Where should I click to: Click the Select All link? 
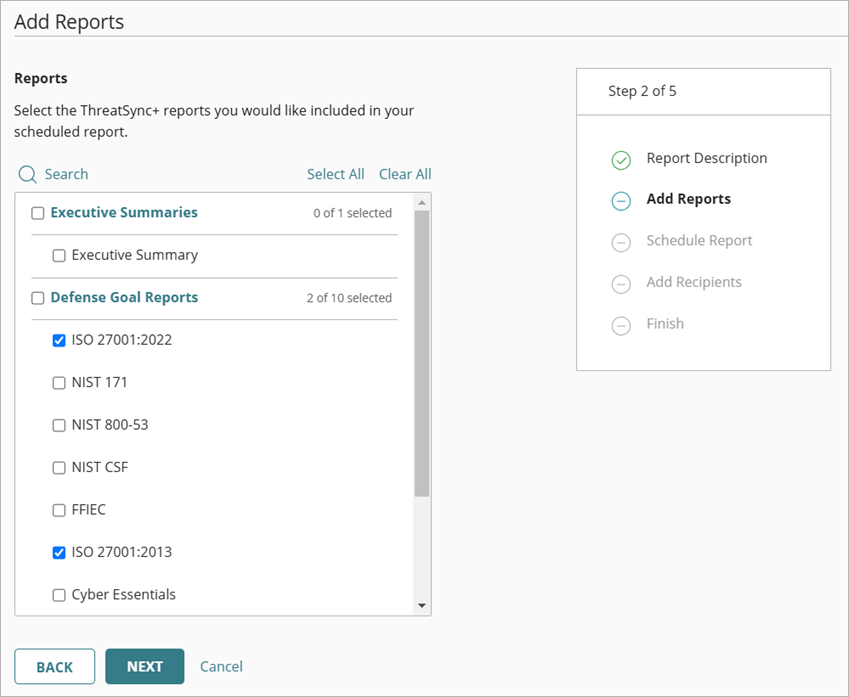pyautogui.click(x=335, y=174)
